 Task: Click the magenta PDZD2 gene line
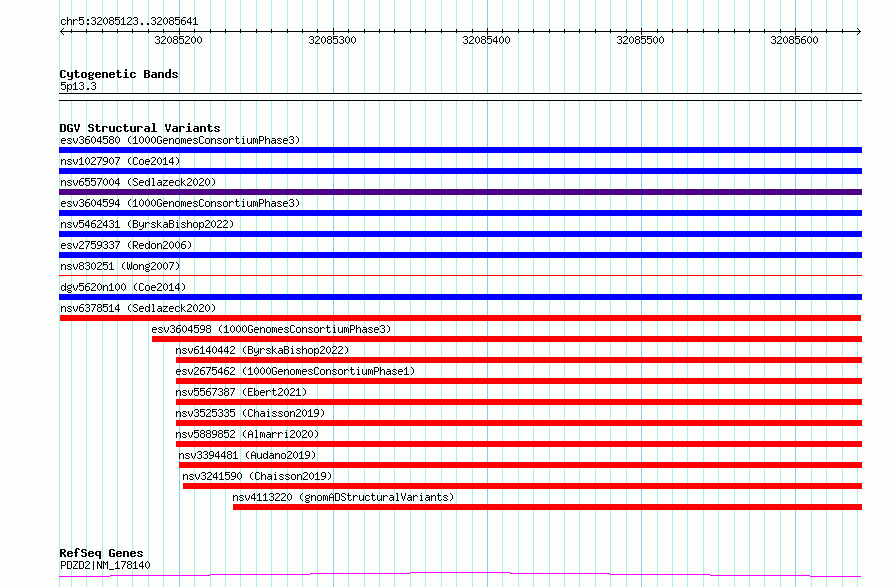(x=460, y=575)
